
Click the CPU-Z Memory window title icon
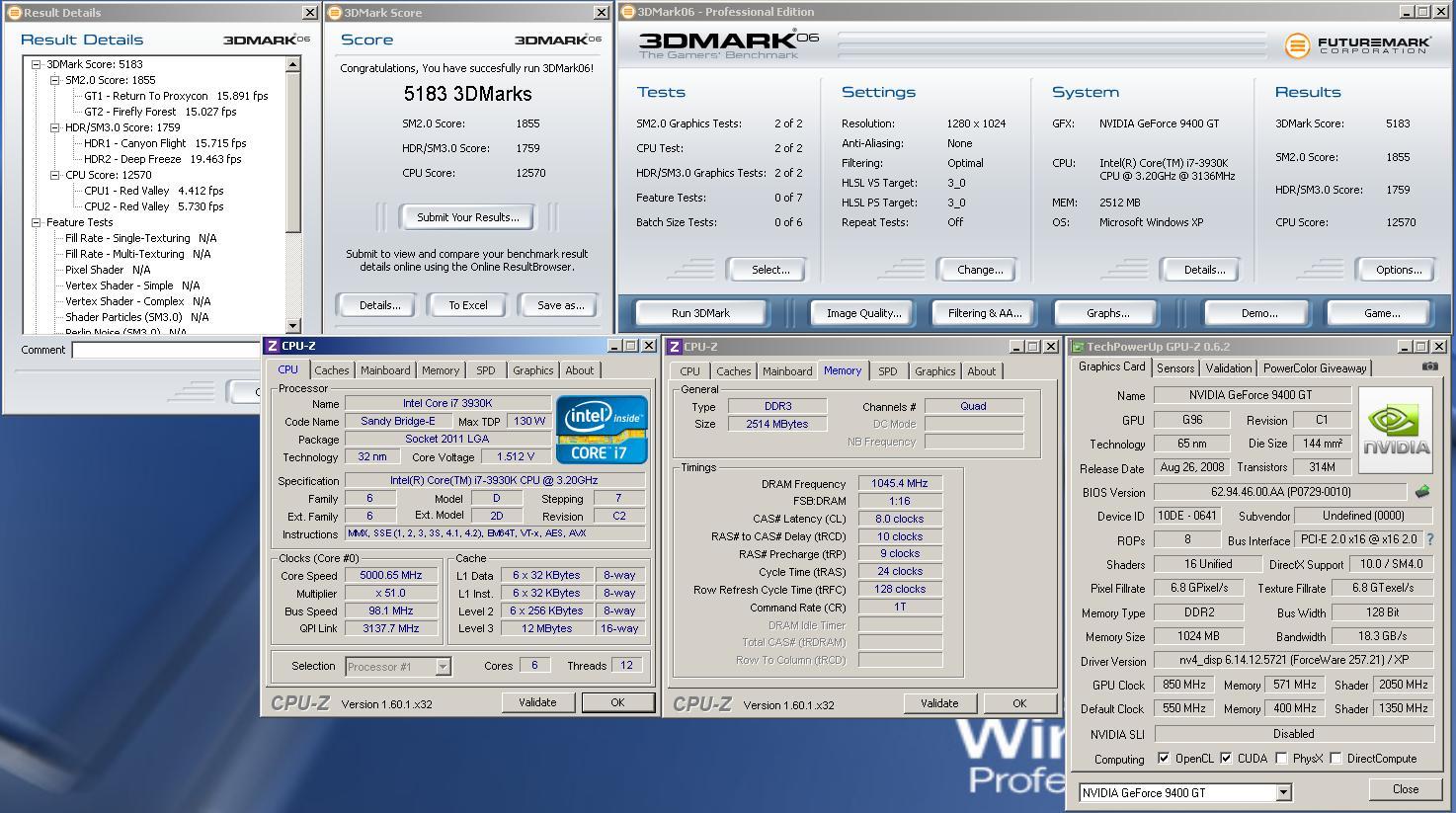(x=675, y=347)
